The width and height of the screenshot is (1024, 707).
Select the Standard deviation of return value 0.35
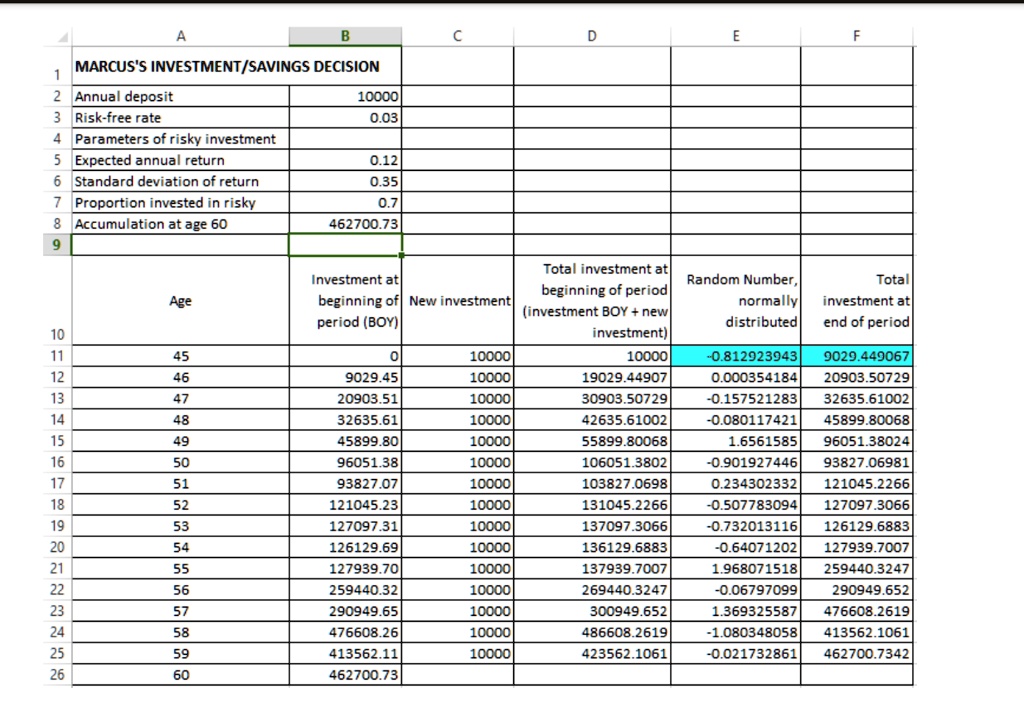345,181
